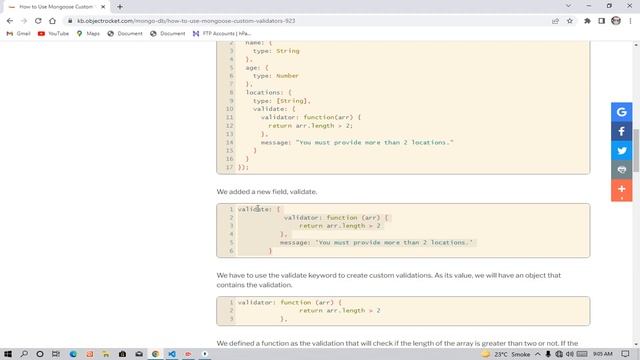640x360 pixels.
Task: Open the browser home page
Action: pos(52,21)
